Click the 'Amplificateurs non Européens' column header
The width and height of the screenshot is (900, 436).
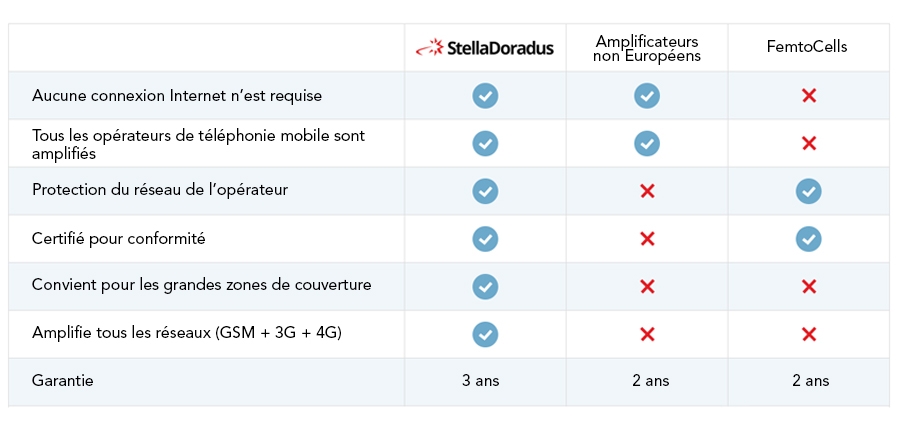[x=647, y=47]
